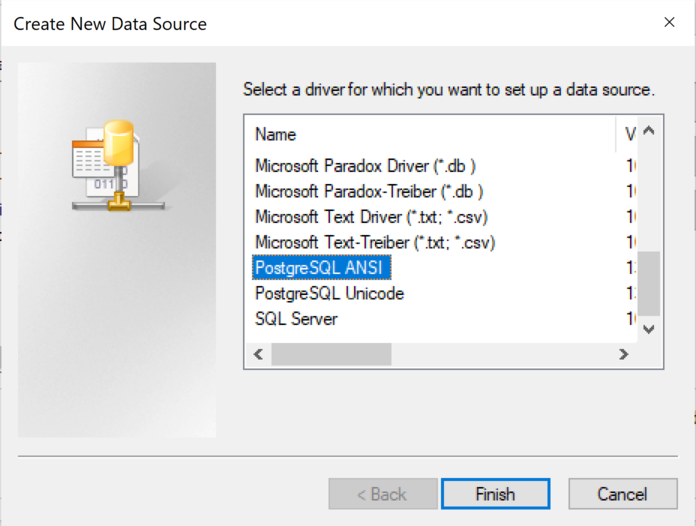The image size is (696, 526).
Task: Click the Version column header
Action: (629, 134)
